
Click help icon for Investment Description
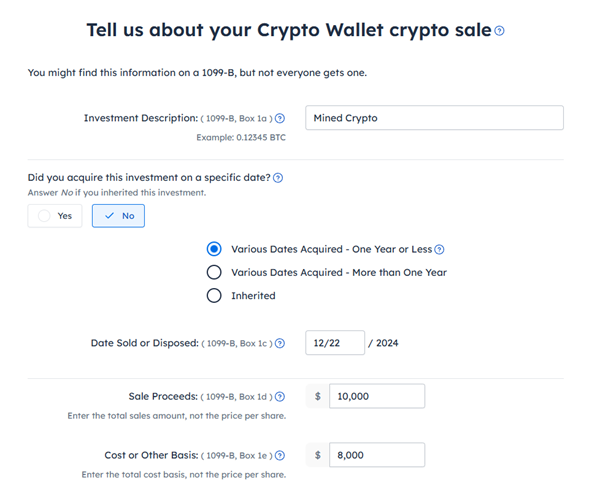point(280,119)
